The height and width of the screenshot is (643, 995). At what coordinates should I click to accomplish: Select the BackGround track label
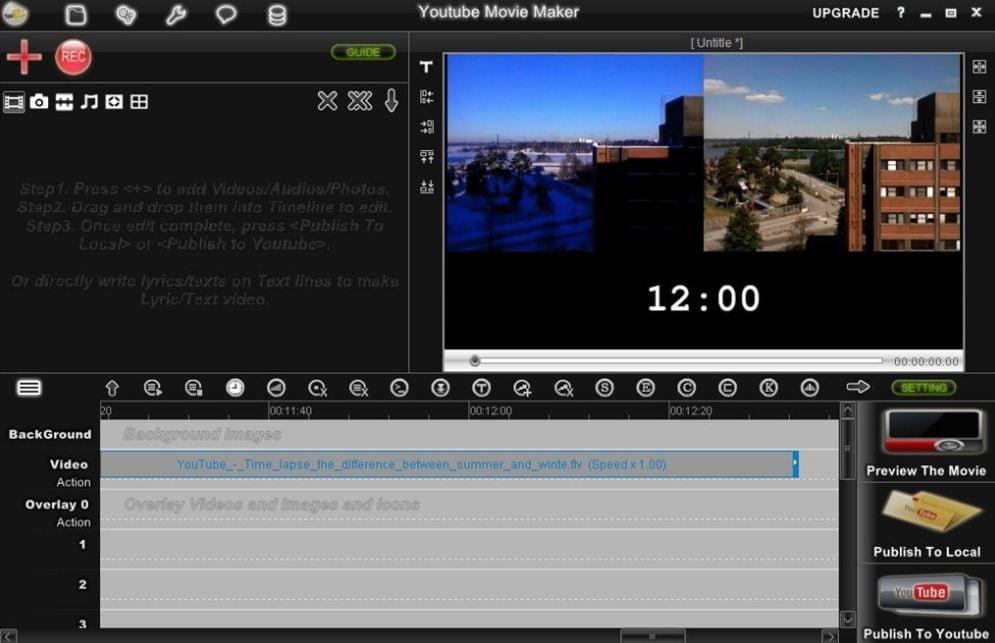pyautogui.click(x=50, y=434)
